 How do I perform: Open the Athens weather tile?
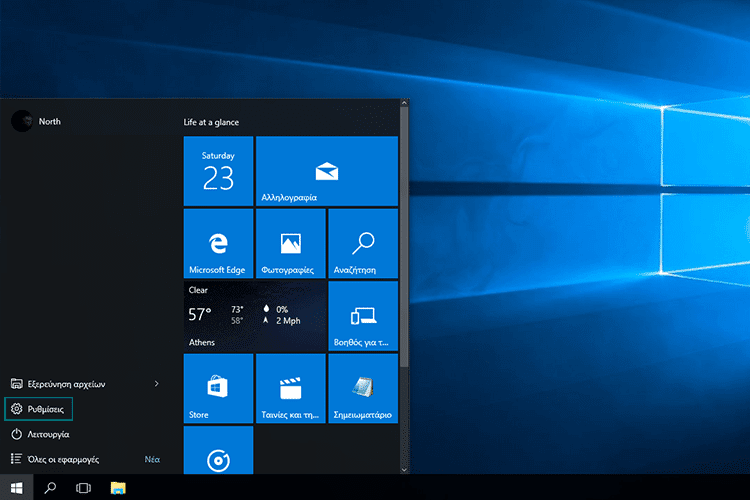(254, 316)
